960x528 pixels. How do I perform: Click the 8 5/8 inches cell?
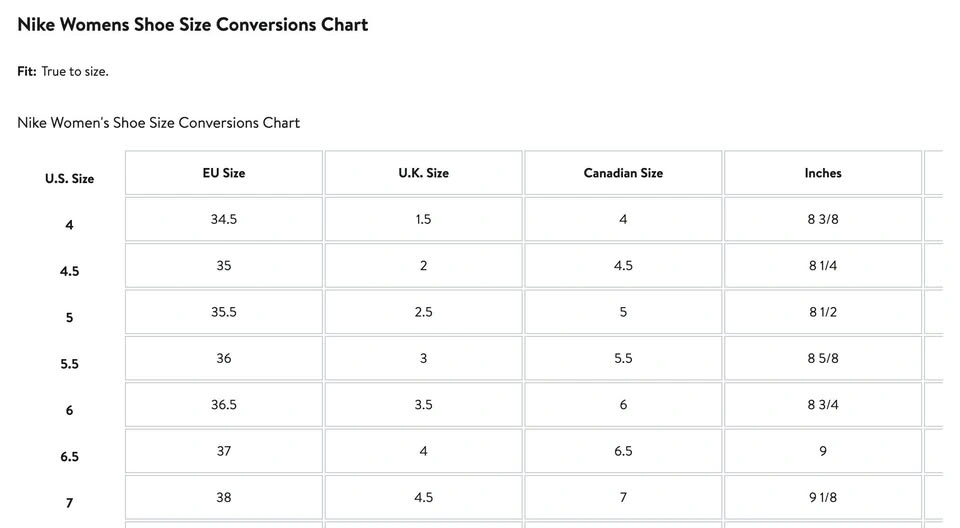coord(822,358)
